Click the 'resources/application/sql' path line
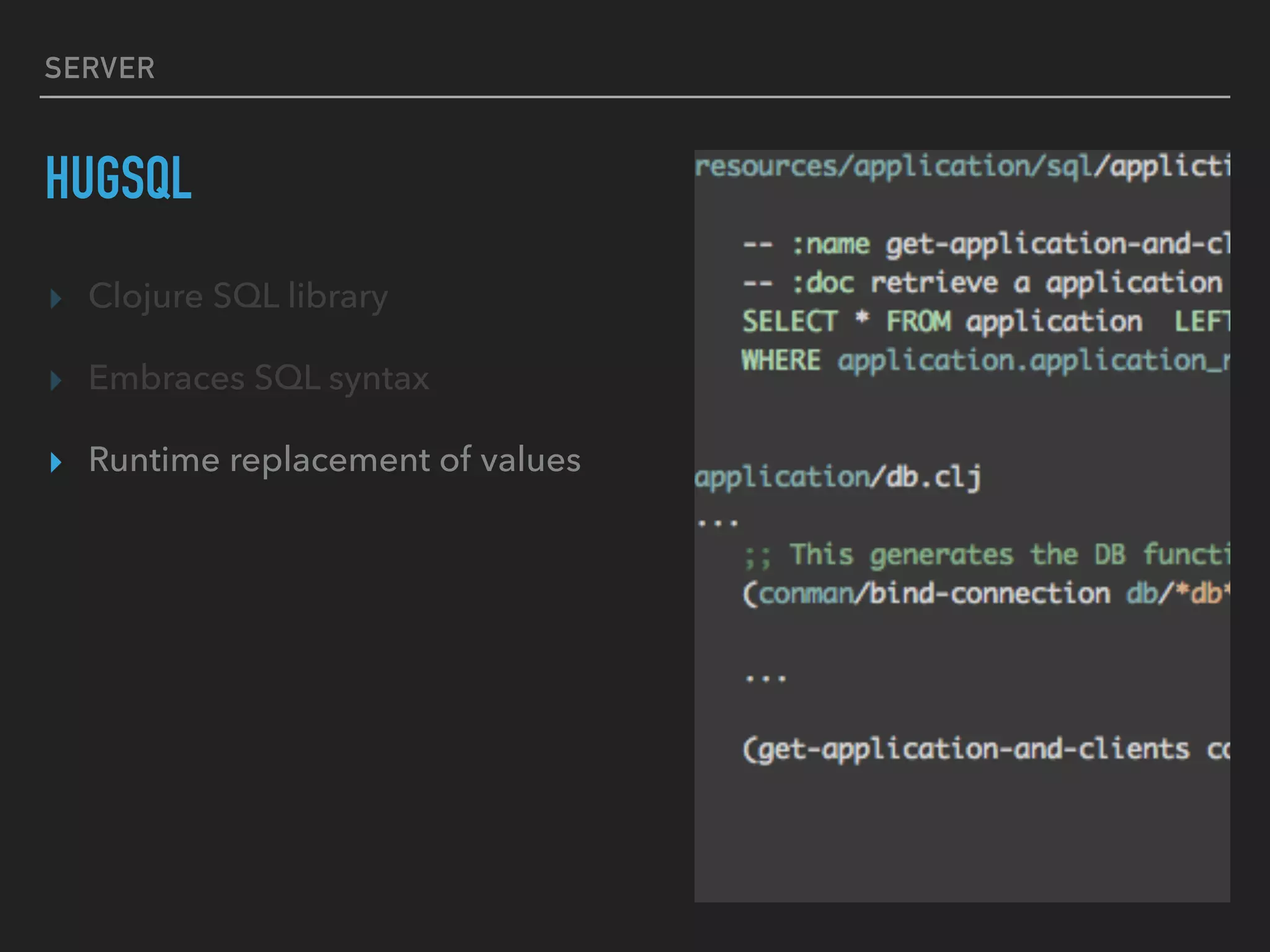This screenshot has height=952, width=1270. (962, 167)
